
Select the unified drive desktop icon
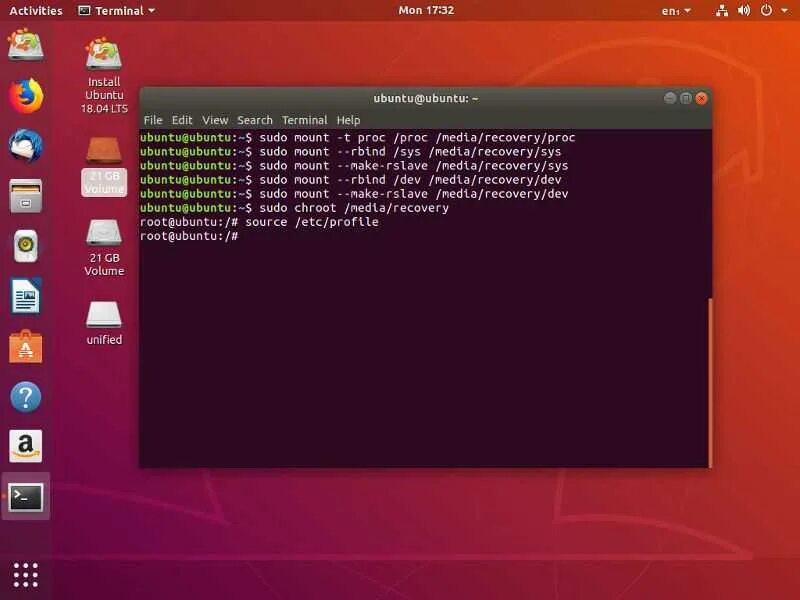[104, 323]
